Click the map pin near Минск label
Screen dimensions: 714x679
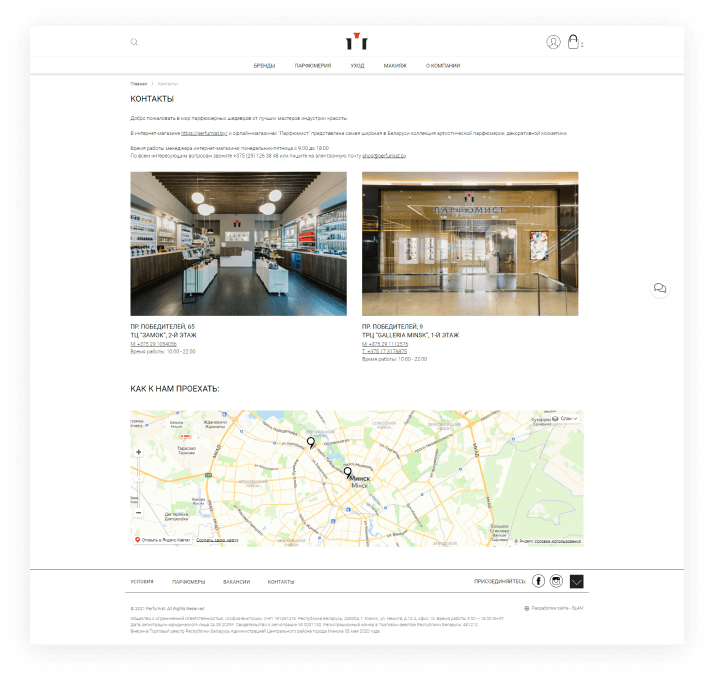(347, 472)
